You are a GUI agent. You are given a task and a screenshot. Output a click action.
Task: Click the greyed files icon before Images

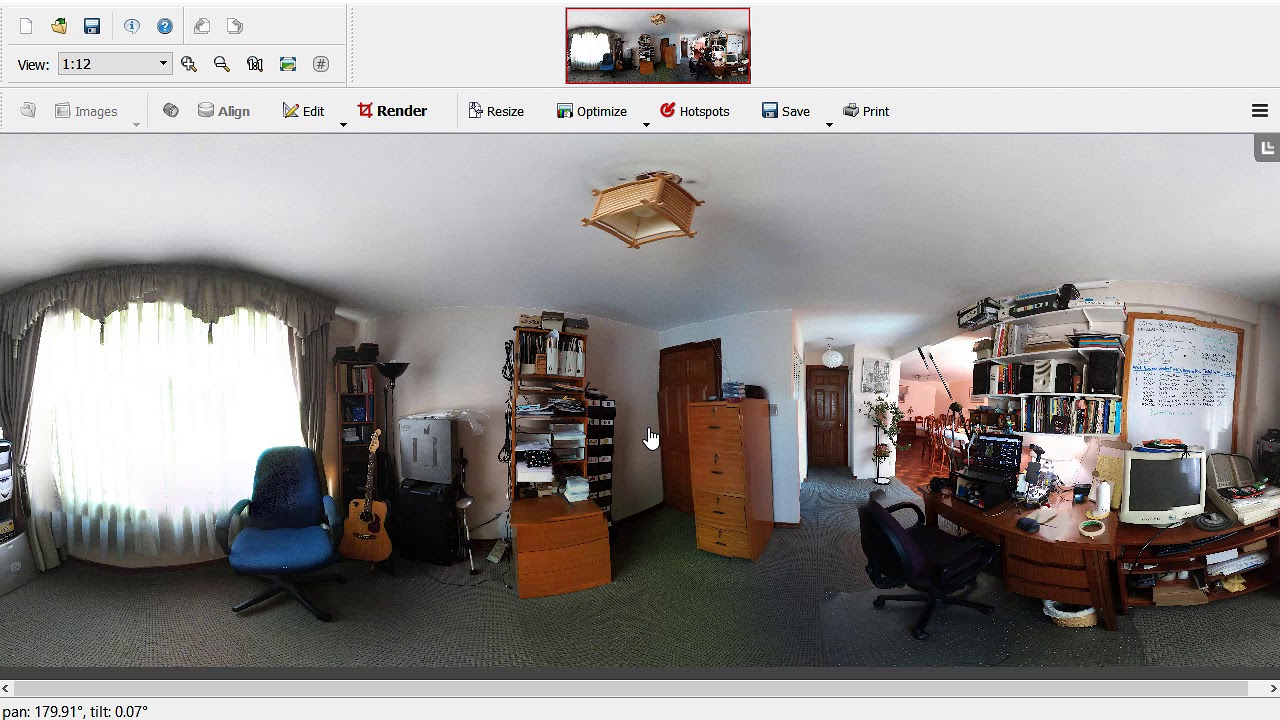pos(28,111)
